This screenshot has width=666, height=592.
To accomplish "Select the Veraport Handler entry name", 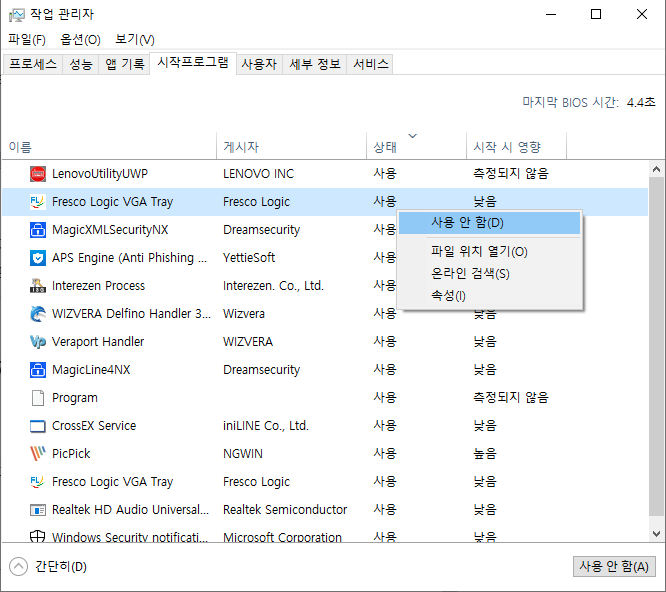I will [x=98, y=342].
